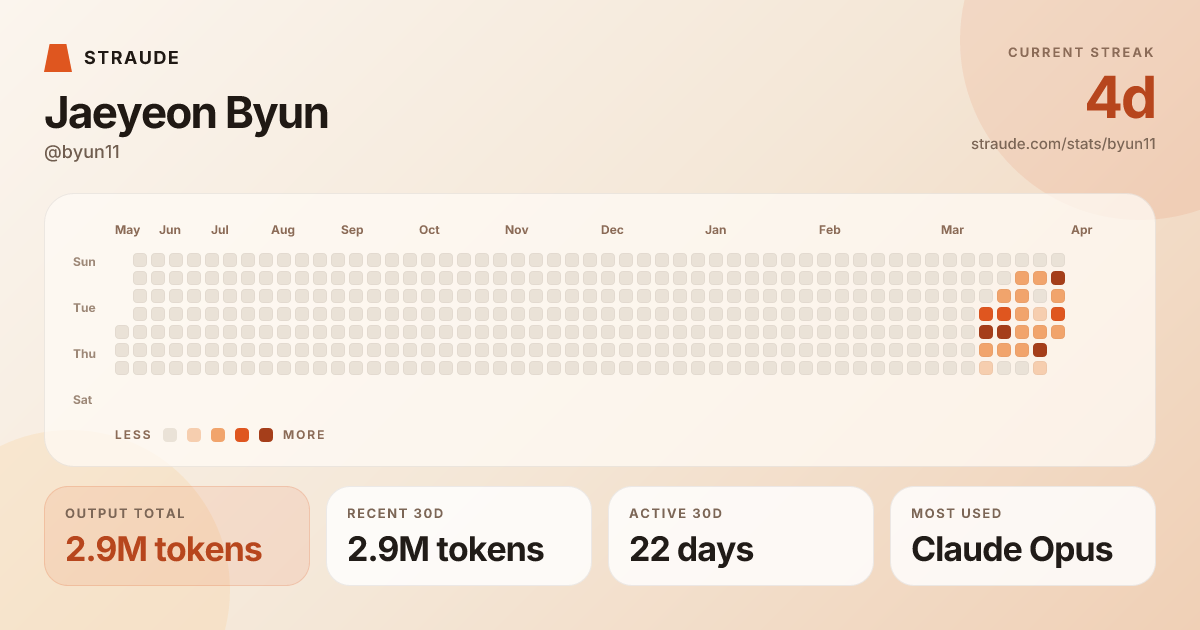
Task: Click the pale peach legend swatch
Action: 194,435
